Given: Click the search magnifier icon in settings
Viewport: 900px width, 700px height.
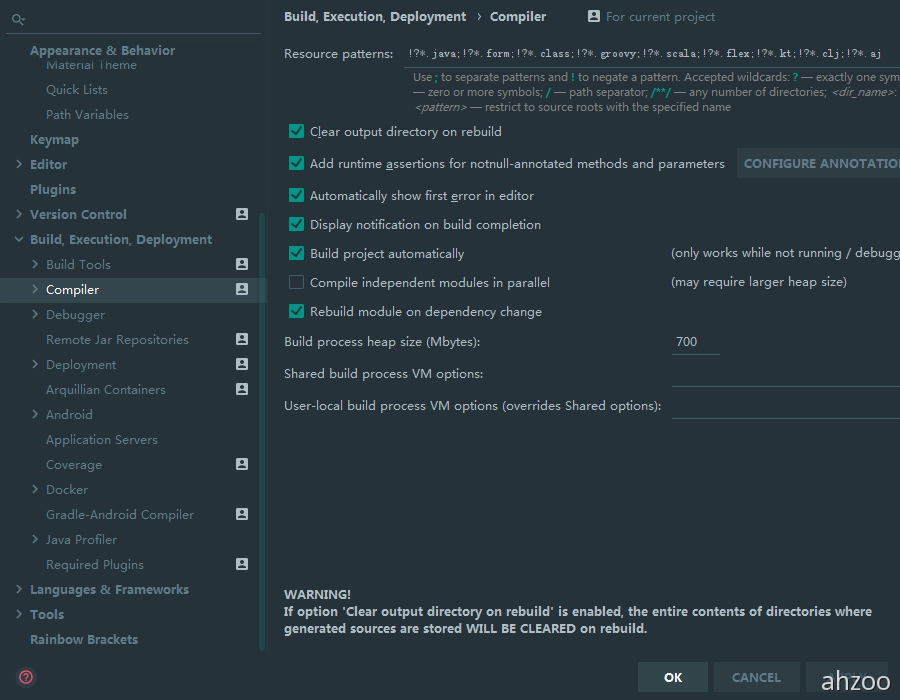Looking at the screenshot, I should click(18, 19).
